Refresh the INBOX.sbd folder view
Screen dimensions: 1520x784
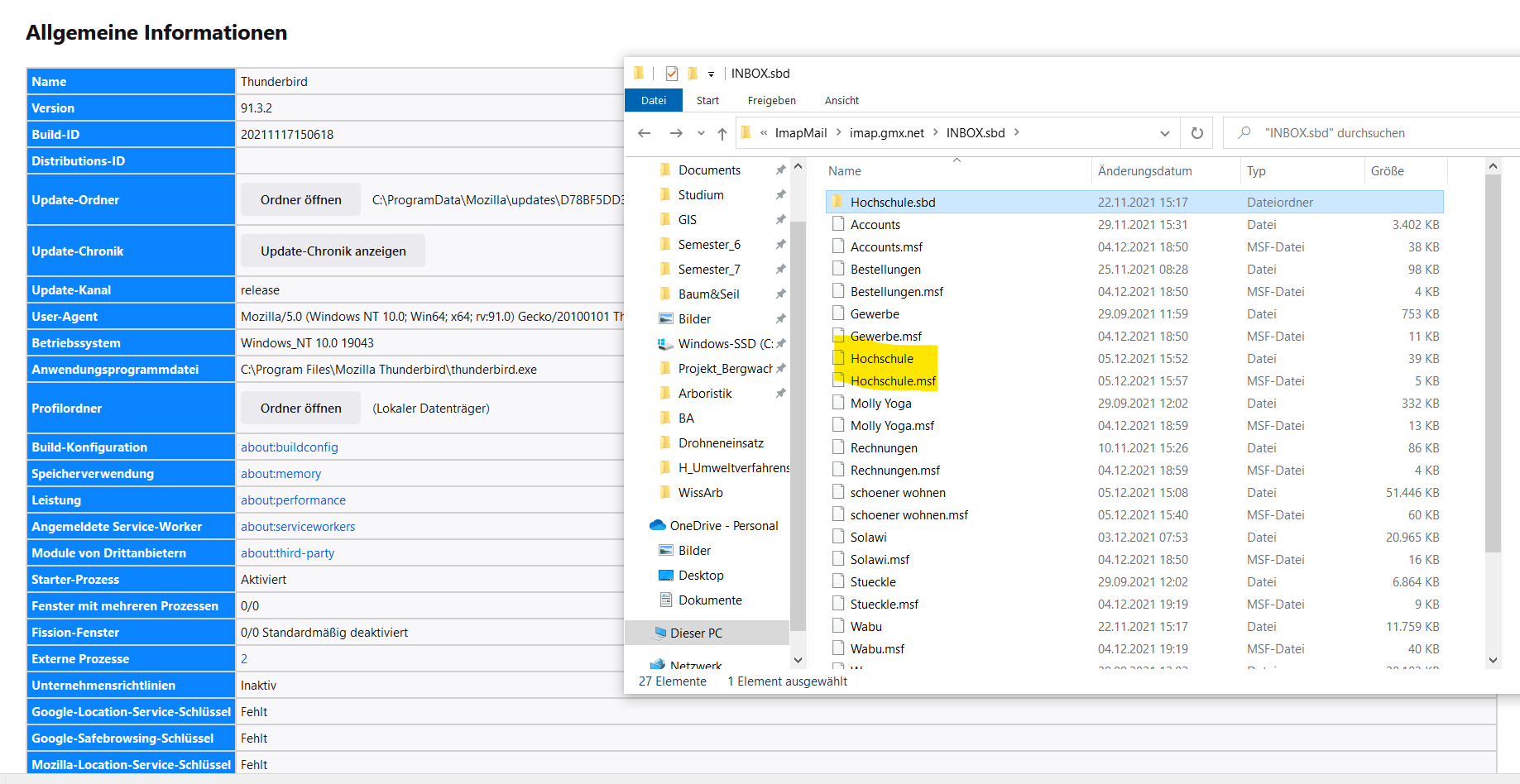(x=1196, y=133)
